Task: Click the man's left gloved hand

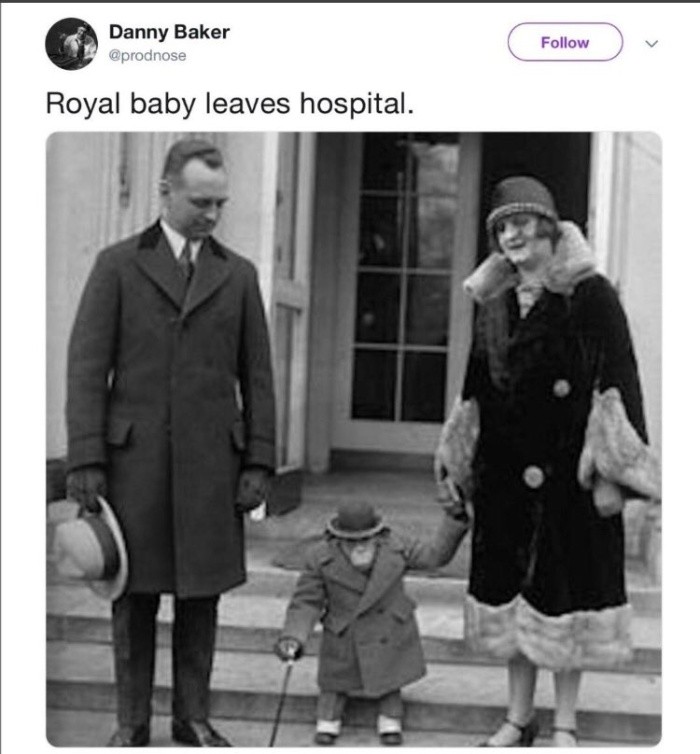Action: (x=252, y=488)
